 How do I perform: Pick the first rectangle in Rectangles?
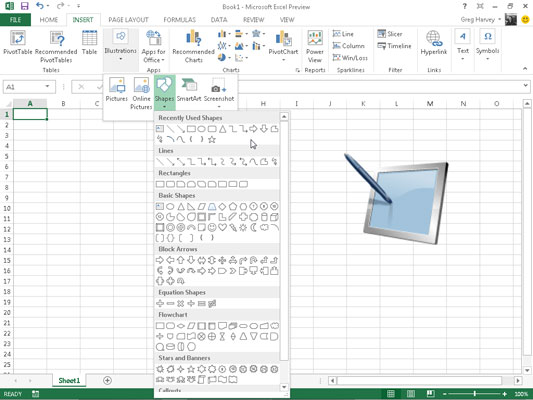coord(160,184)
